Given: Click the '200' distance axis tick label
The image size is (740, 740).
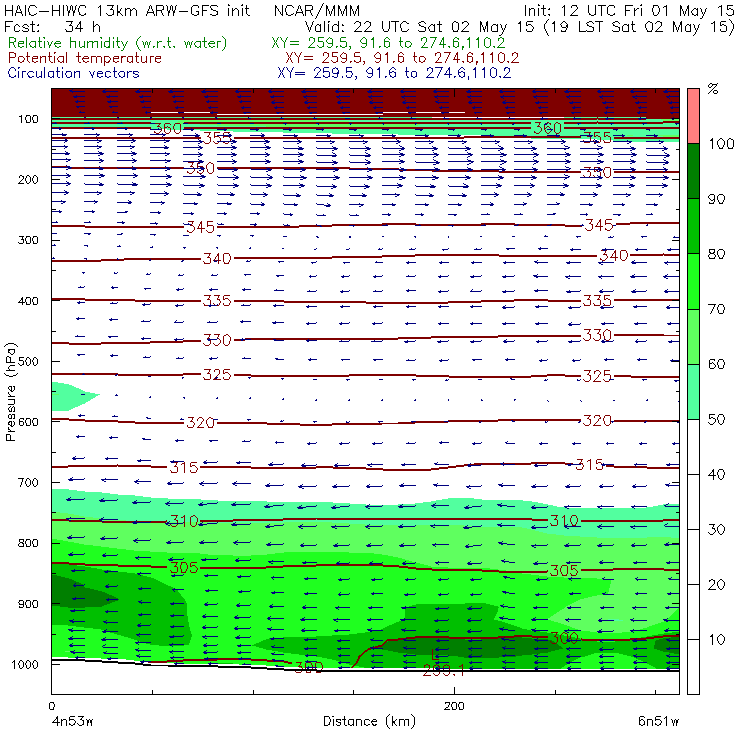Looking at the screenshot, I should [454, 706].
